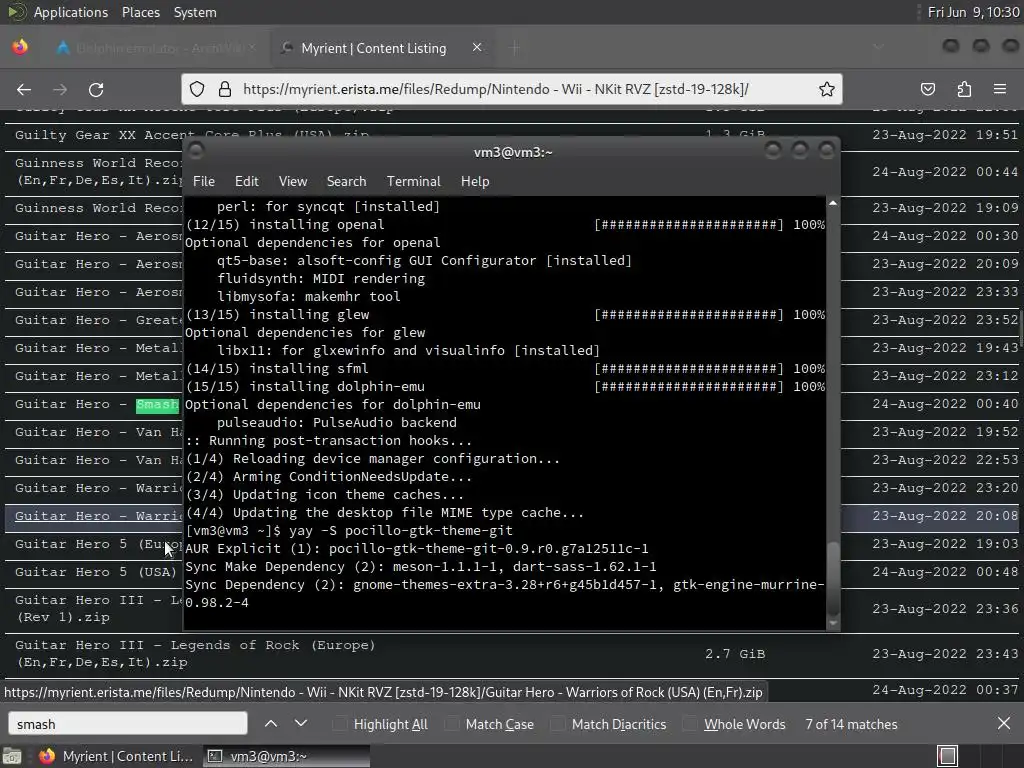Open the Firefox hamburger menu
Viewport: 1024px width, 768px height.
click(x=1000, y=89)
